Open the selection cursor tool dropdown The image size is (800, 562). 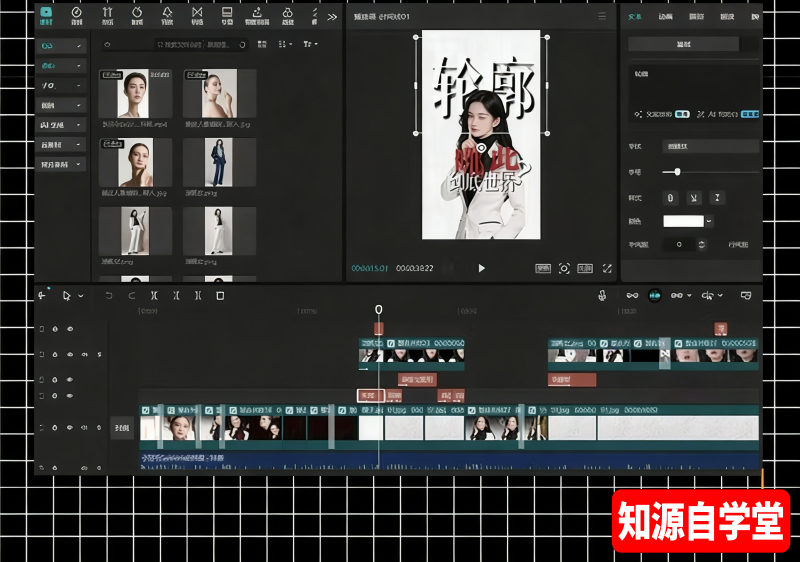pyautogui.click(x=80, y=296)
